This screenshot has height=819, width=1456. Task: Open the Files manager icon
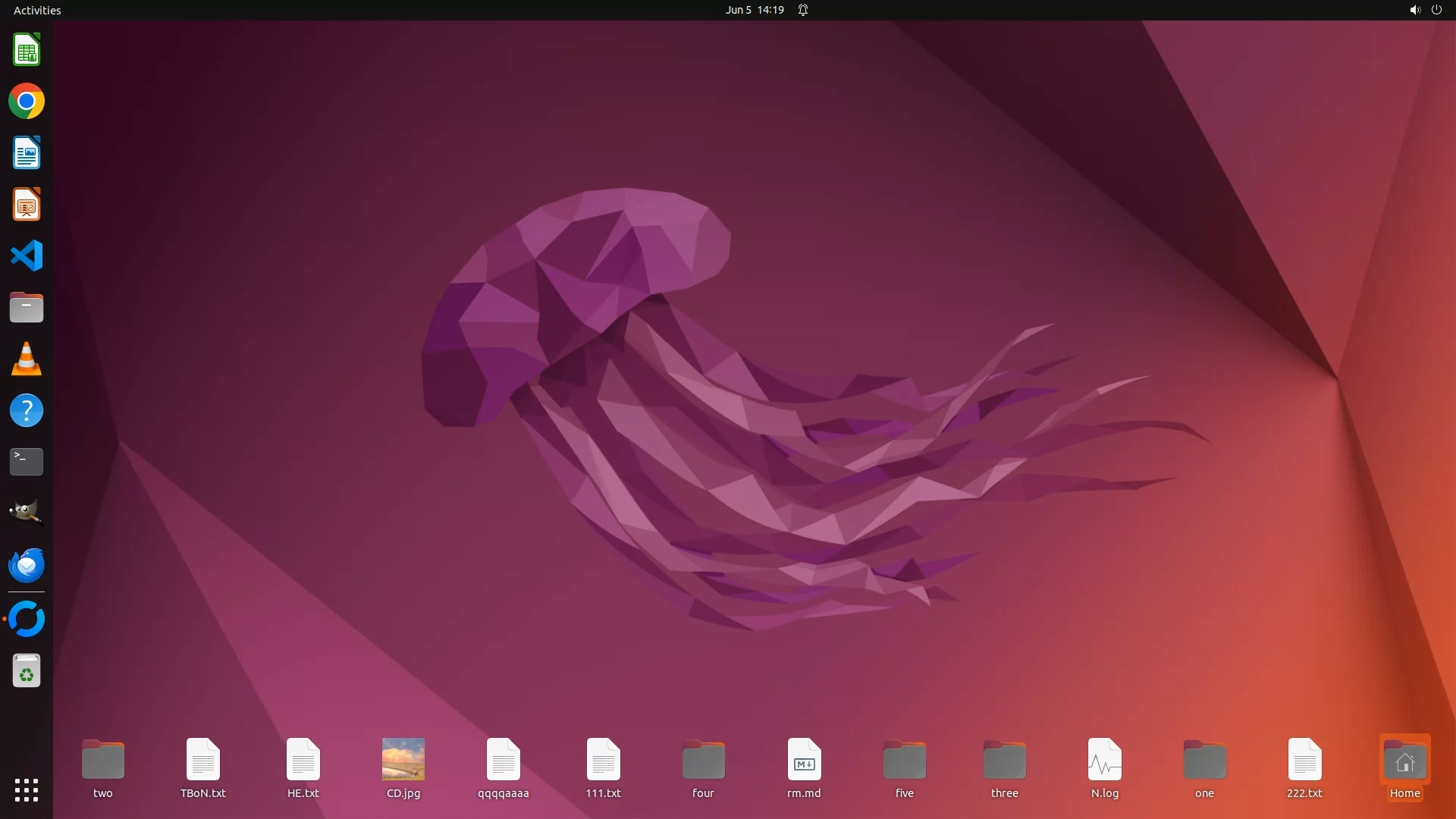27,307
